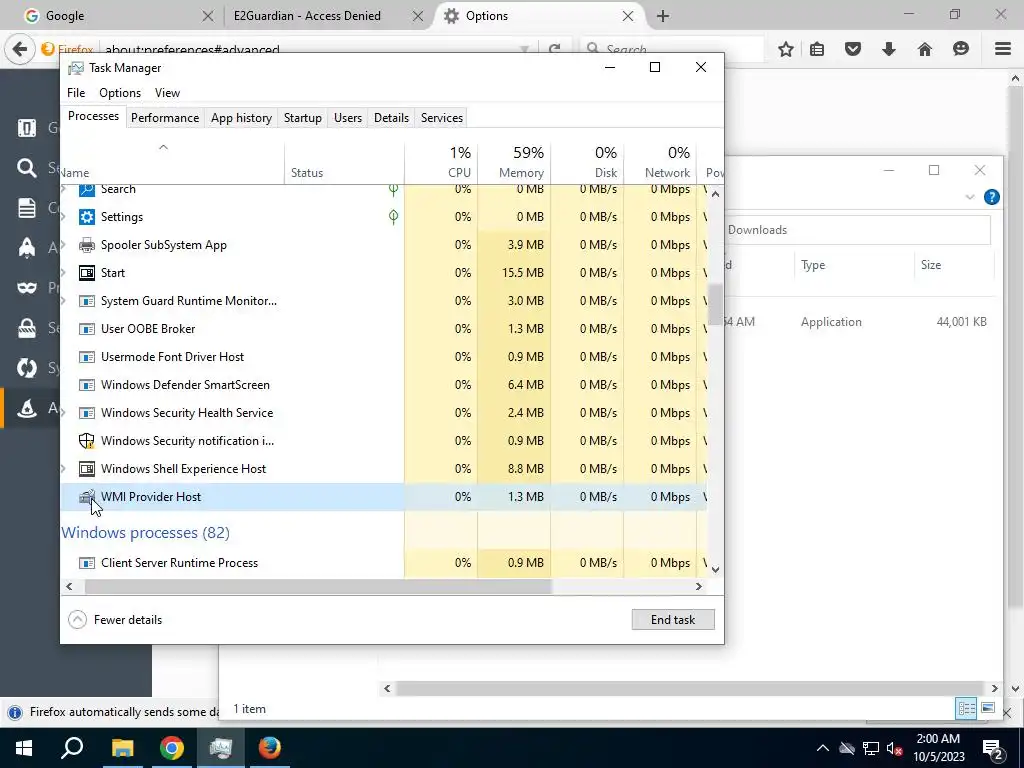Viewport: 1024px width, 768px height.
Task: Open Firefox from taskbar
Action: coord(269,748)
